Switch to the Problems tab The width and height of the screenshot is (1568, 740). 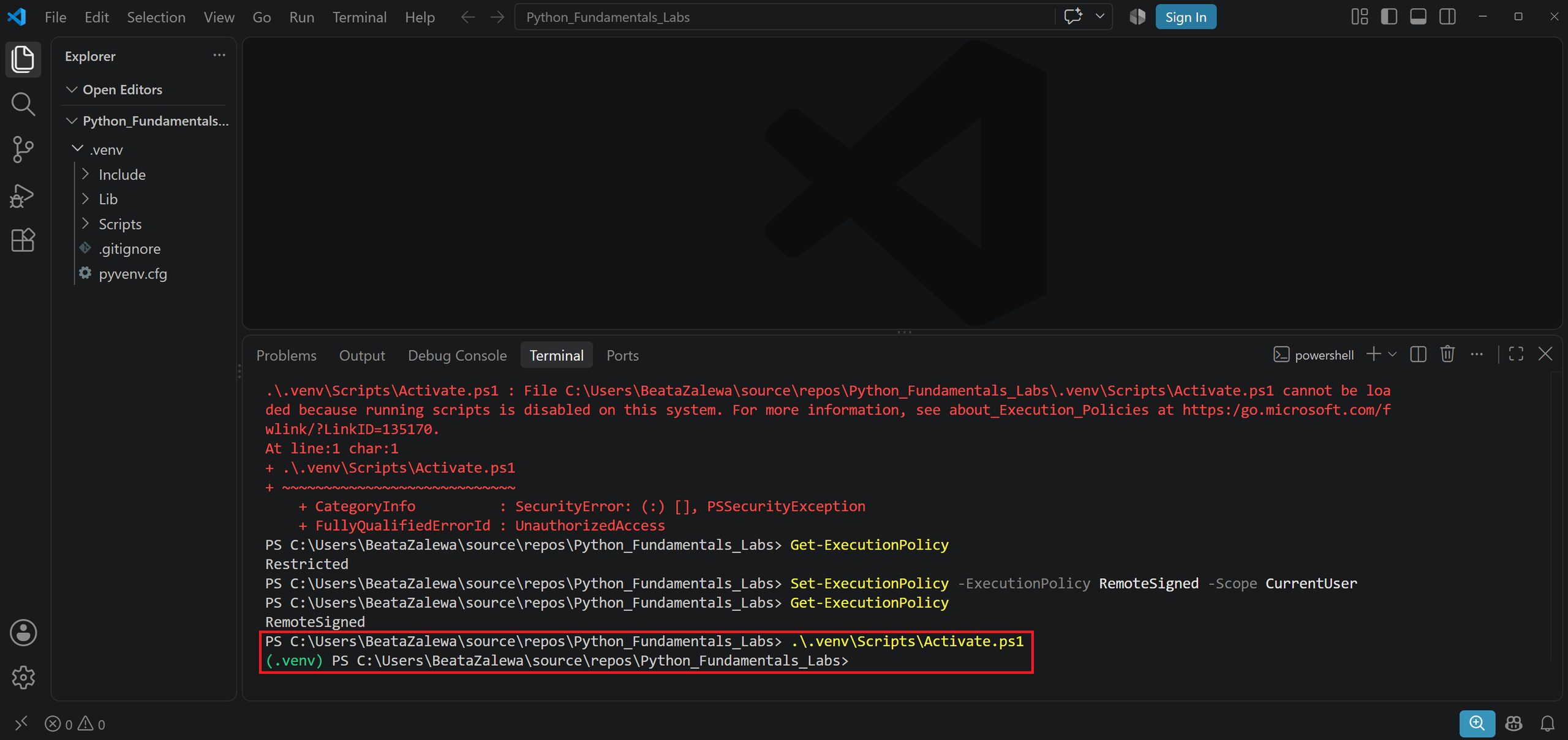[286, 355]
